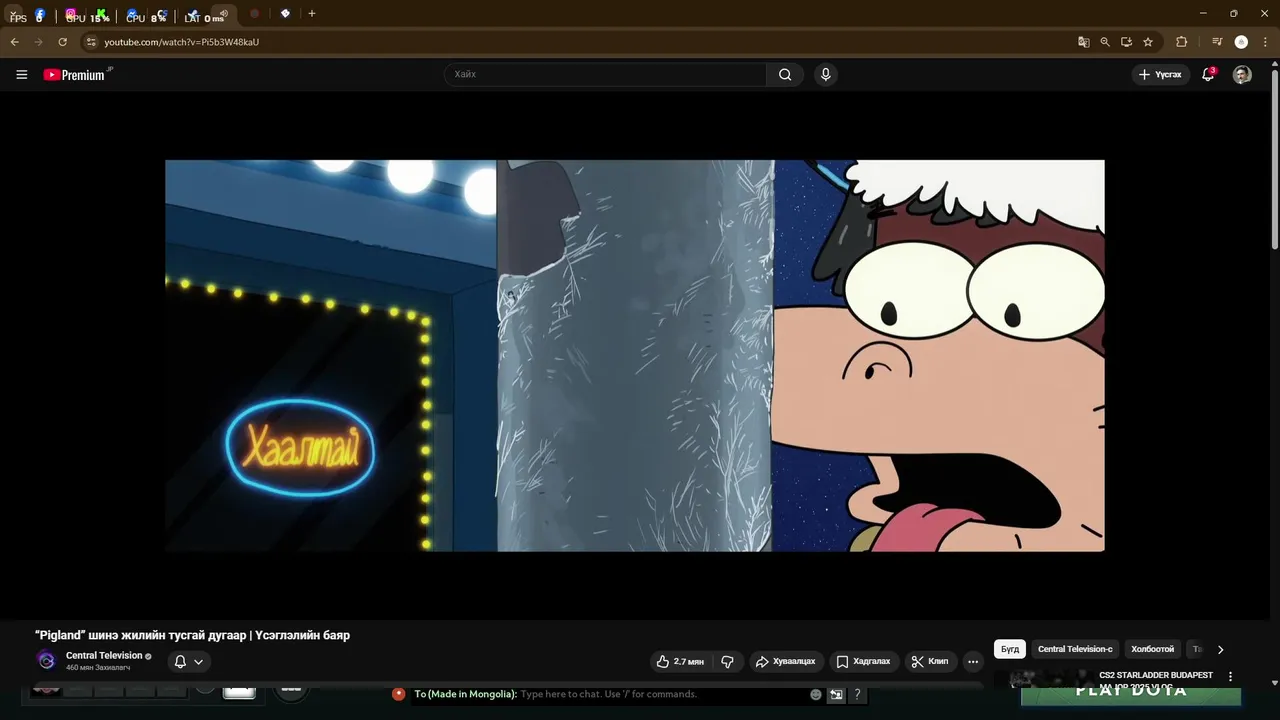
Task: Open chat help question mark
Action: coord(857,694)
